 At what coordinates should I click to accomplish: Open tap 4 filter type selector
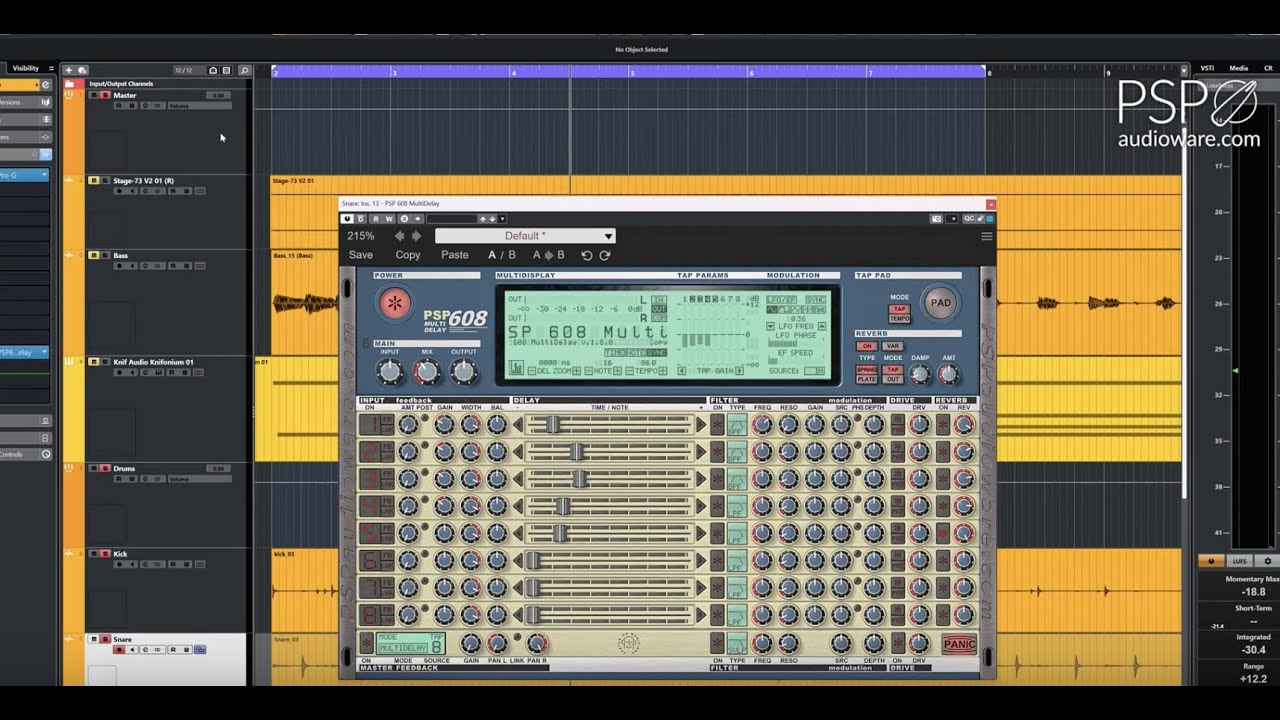click(737, 506)
